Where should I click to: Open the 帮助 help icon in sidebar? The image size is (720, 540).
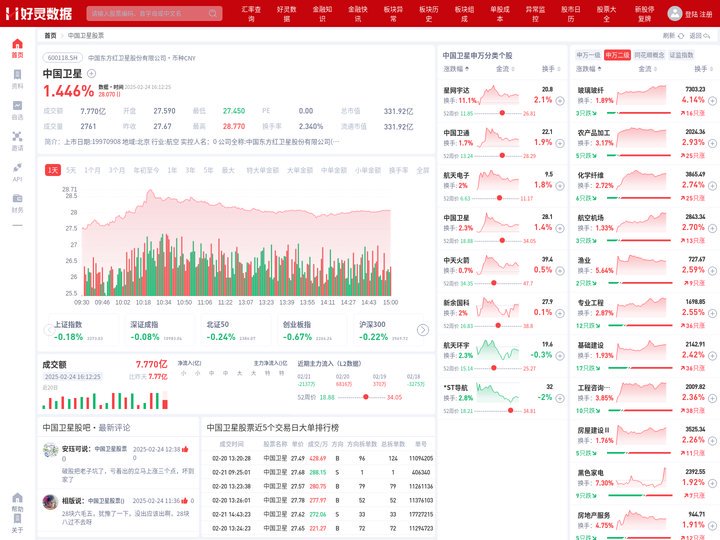click(17, 498)
